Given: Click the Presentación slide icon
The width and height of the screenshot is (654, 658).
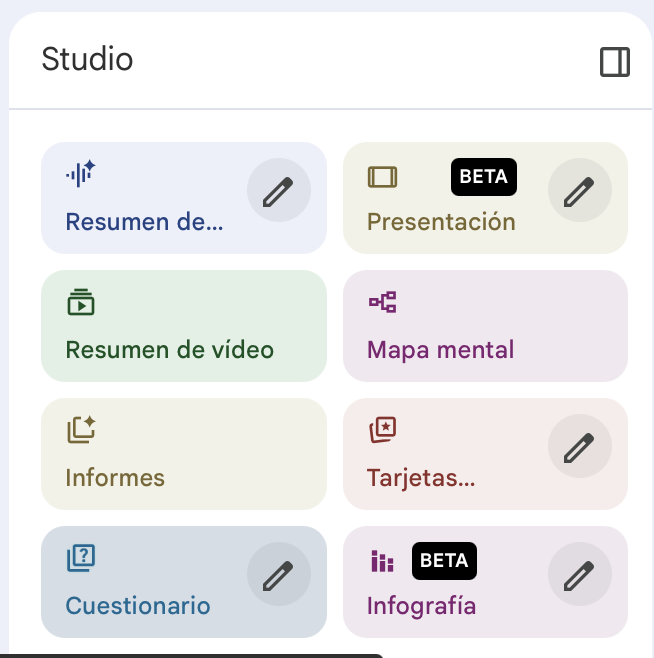Looking at the screenshot, I should (x=382, y=177).
